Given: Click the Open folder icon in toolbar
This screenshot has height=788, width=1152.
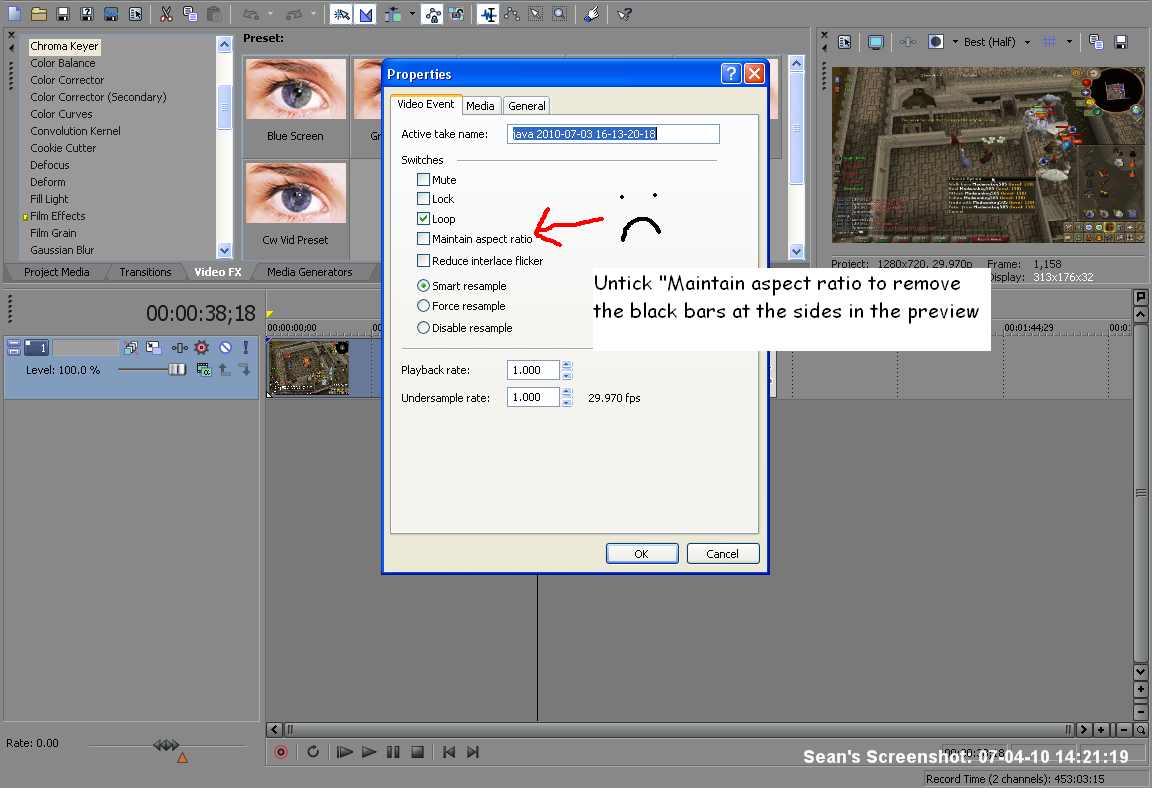Looking at the screenshot, I should [38, 14].
